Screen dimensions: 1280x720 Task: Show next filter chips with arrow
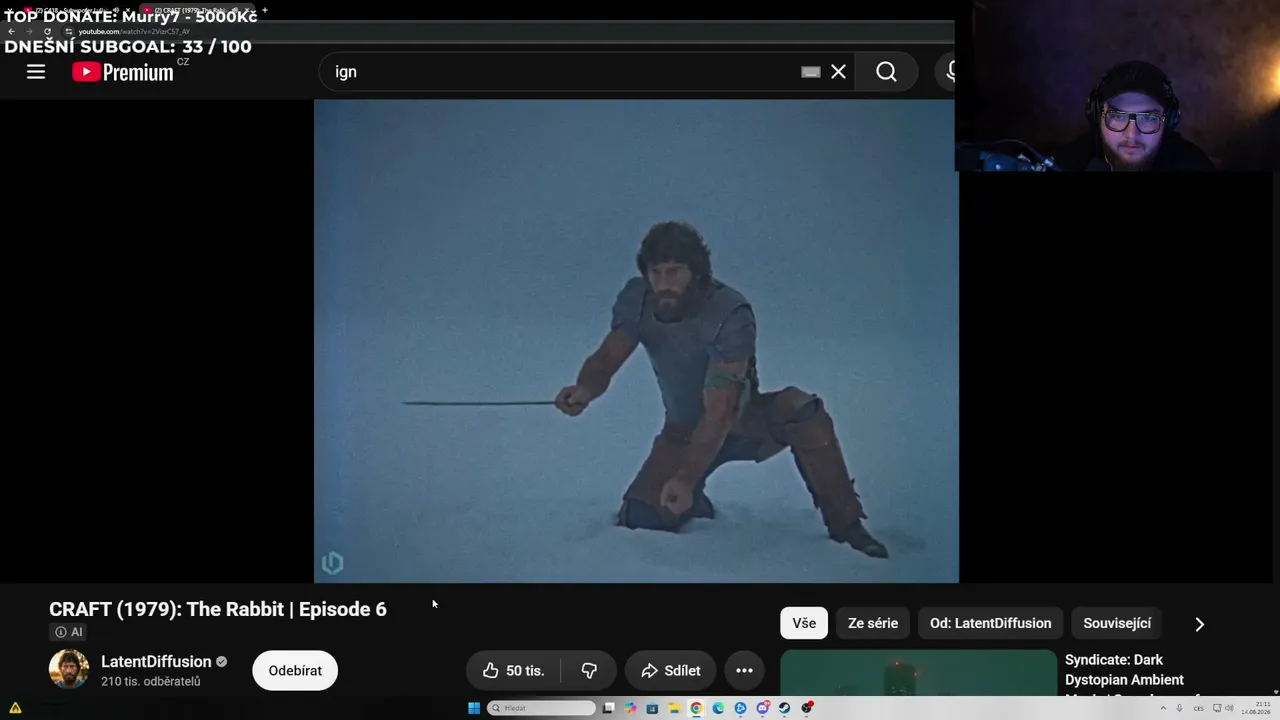coord(1200,624)
